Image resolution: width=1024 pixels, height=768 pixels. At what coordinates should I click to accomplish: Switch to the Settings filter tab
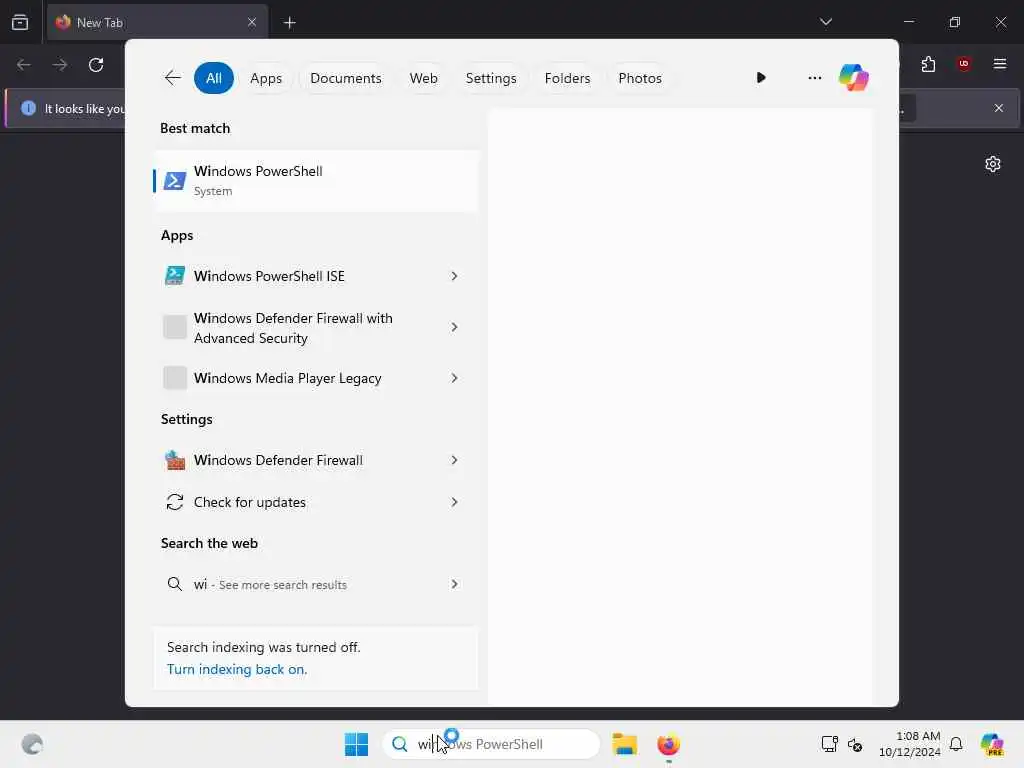point(490,78)
